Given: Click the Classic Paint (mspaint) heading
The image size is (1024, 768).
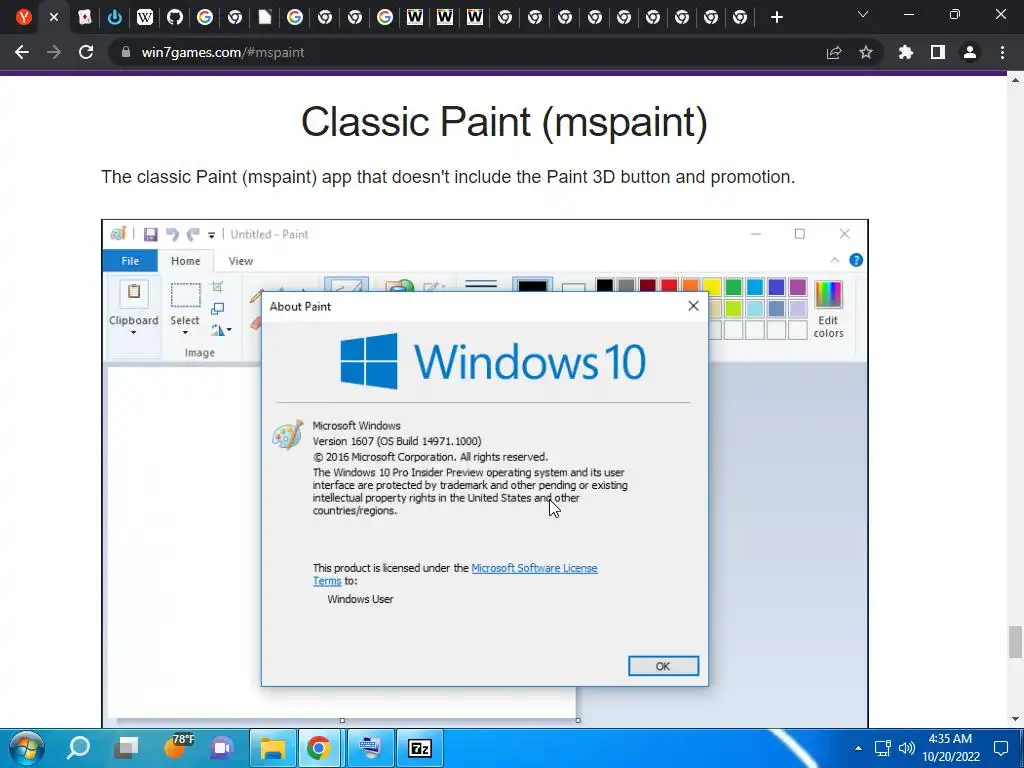Looking at the screenshot, I should pyautogui.click(x=504, y=122).
